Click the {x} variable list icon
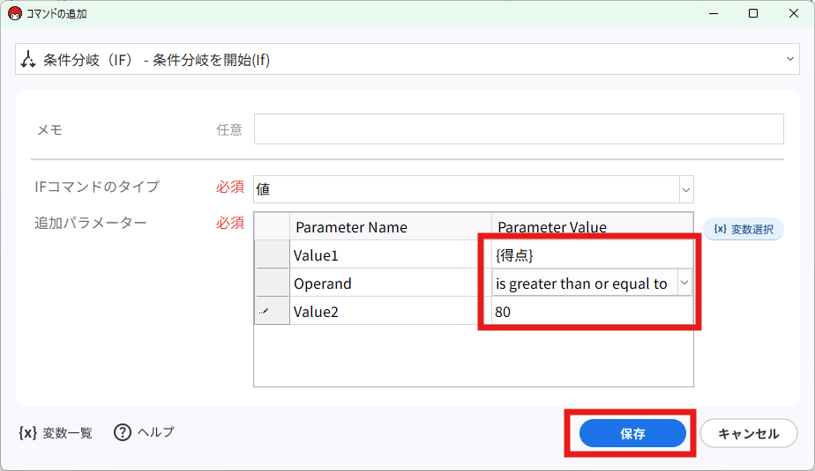The image size is (815, 471). (x=28, y=433)
